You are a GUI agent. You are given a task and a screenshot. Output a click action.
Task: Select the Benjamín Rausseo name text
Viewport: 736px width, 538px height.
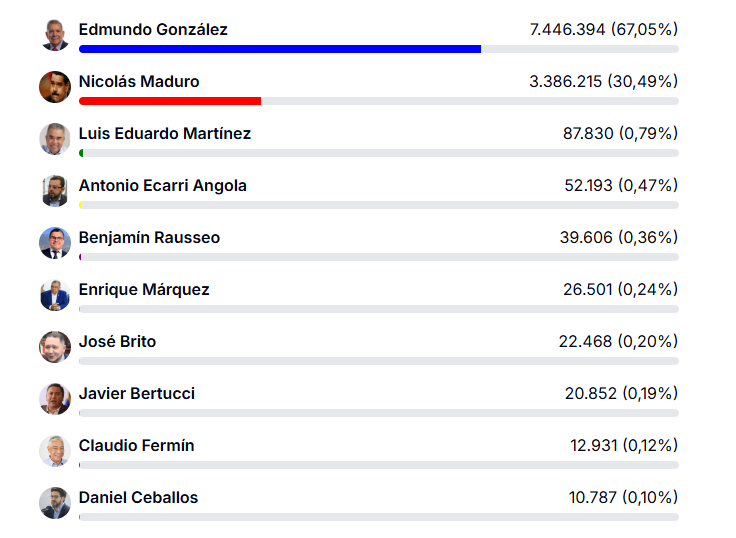(149, 238)
